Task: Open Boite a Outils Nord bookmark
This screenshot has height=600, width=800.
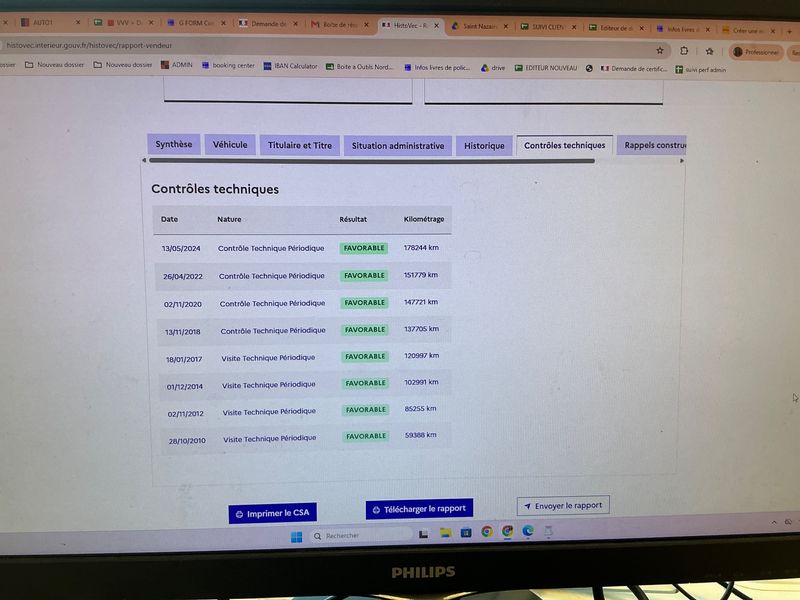Action: tap(360, 66)
